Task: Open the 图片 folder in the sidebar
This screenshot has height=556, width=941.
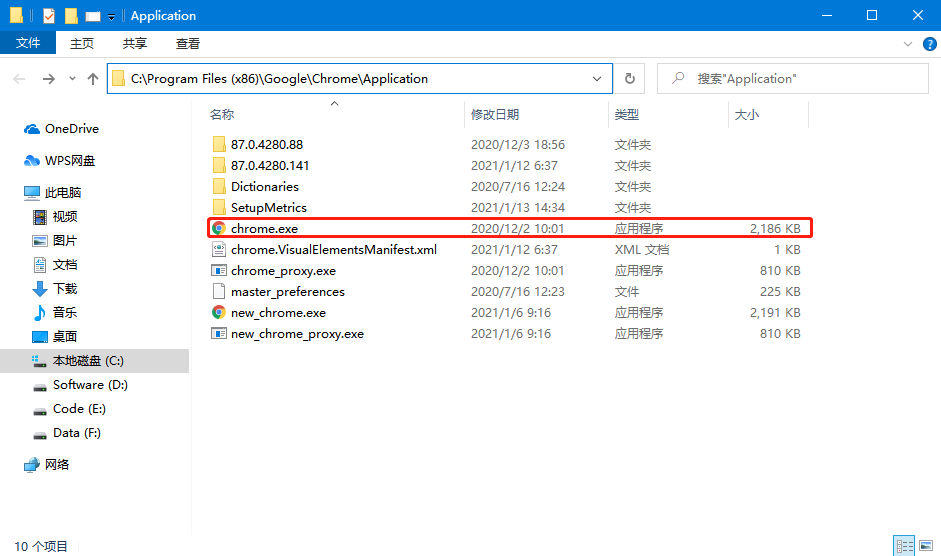Action: [x=55, y=240]
